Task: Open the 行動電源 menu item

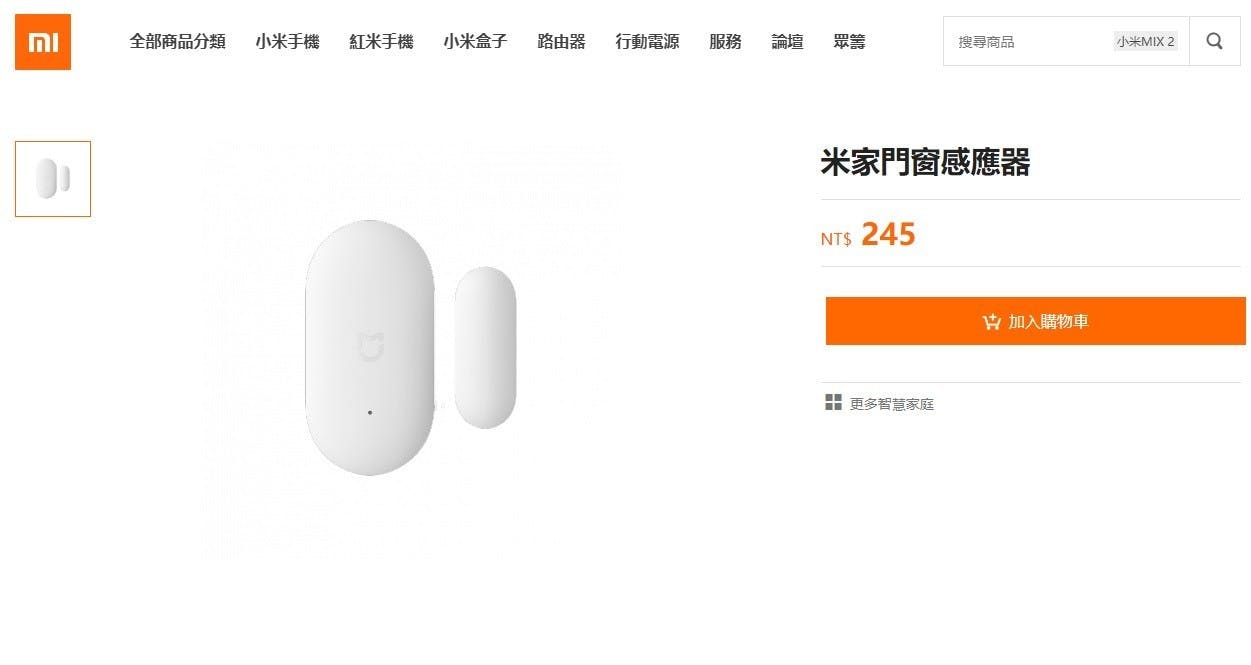Action: [x=647, y=42]
